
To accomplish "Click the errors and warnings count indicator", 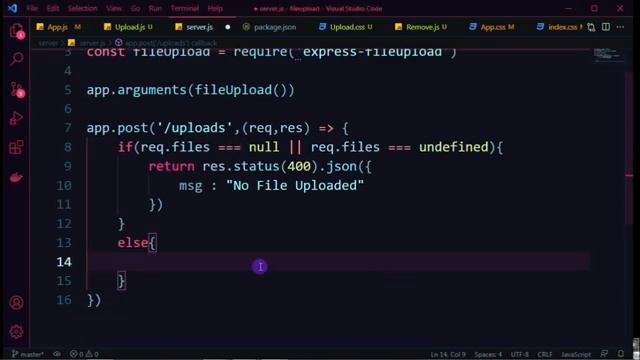I will pyautogui.click(x=84, y=354).
